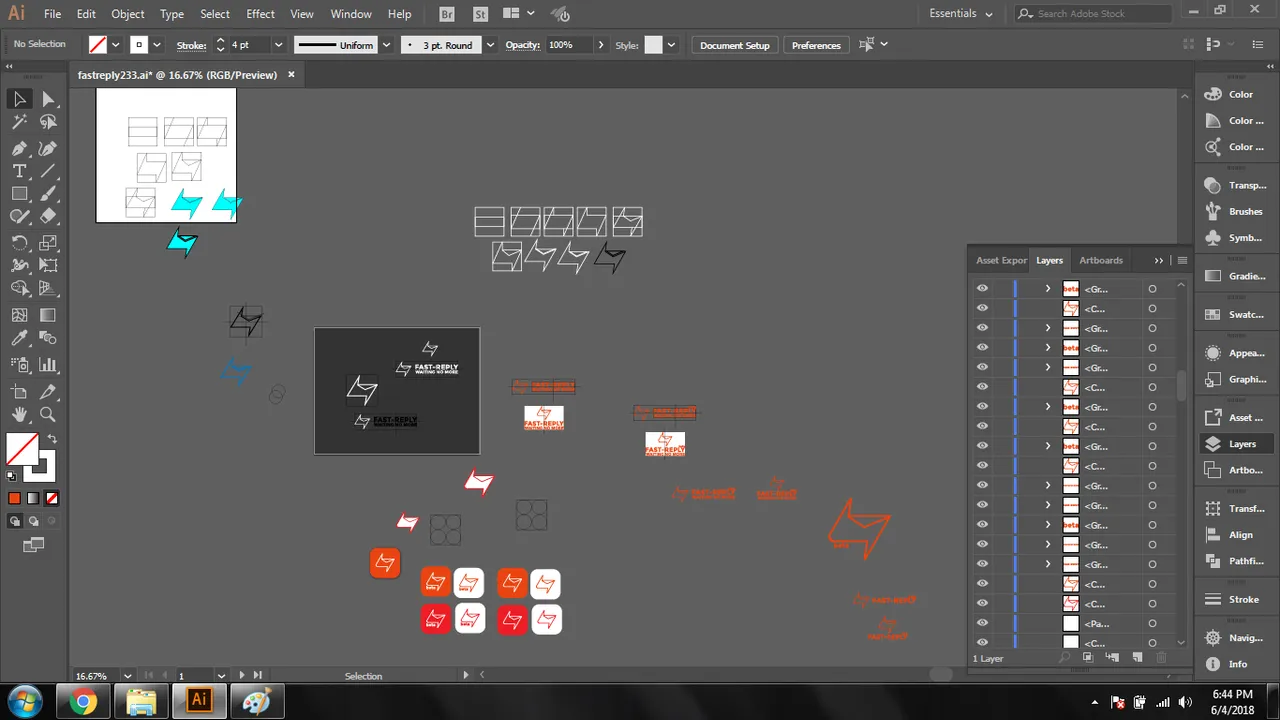Switch to the Asset Export tab
This screenshot has width=1280, height=720.
[x=1001, y=260]
